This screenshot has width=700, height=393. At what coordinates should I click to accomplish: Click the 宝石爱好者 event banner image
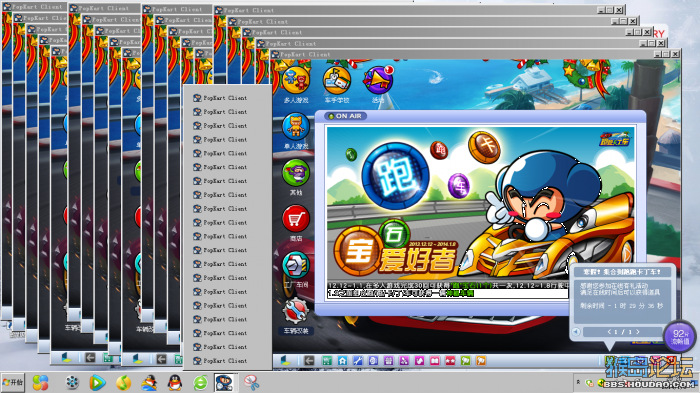click(480, 204)
